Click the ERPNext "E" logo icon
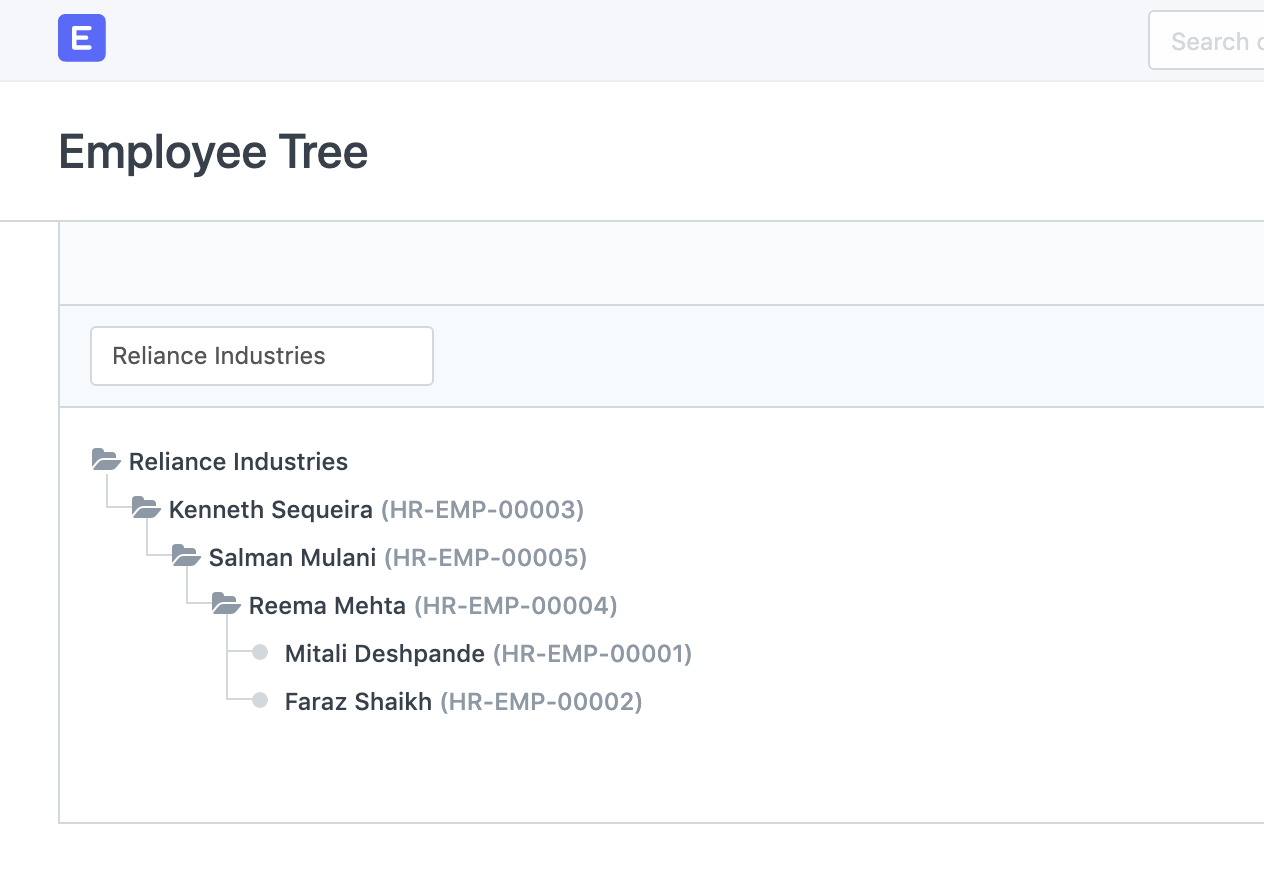Image resolution: width=1264 pixels, height=886 pixels. (x=82, y=40)
